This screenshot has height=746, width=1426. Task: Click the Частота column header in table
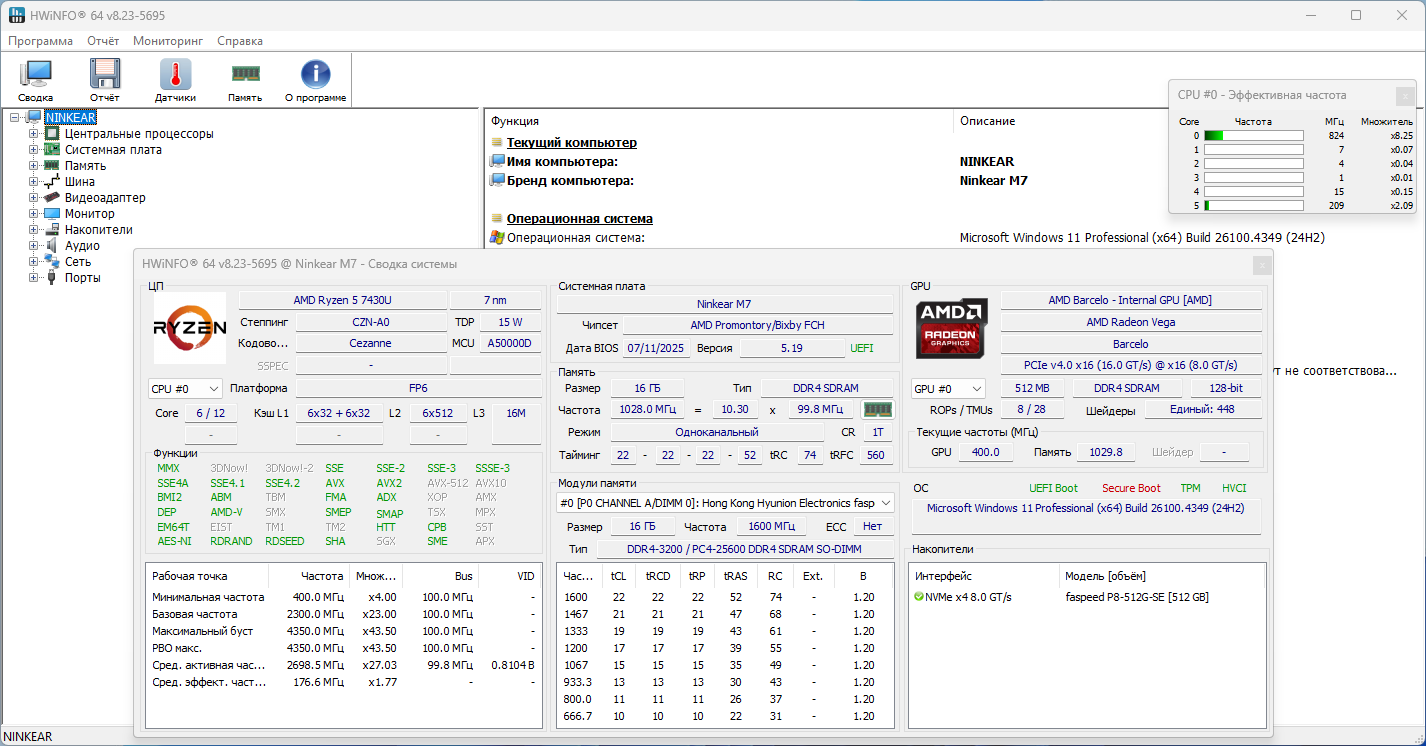point(322,576)
